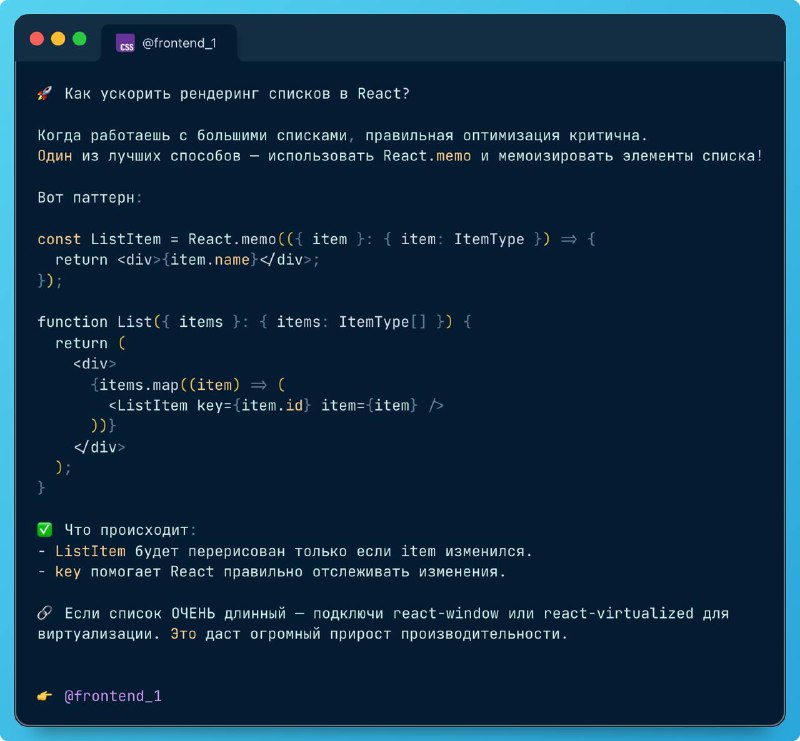
Task: Click the '<ListItem key={item.id}' code line
Action: click(x=276, y=405)
